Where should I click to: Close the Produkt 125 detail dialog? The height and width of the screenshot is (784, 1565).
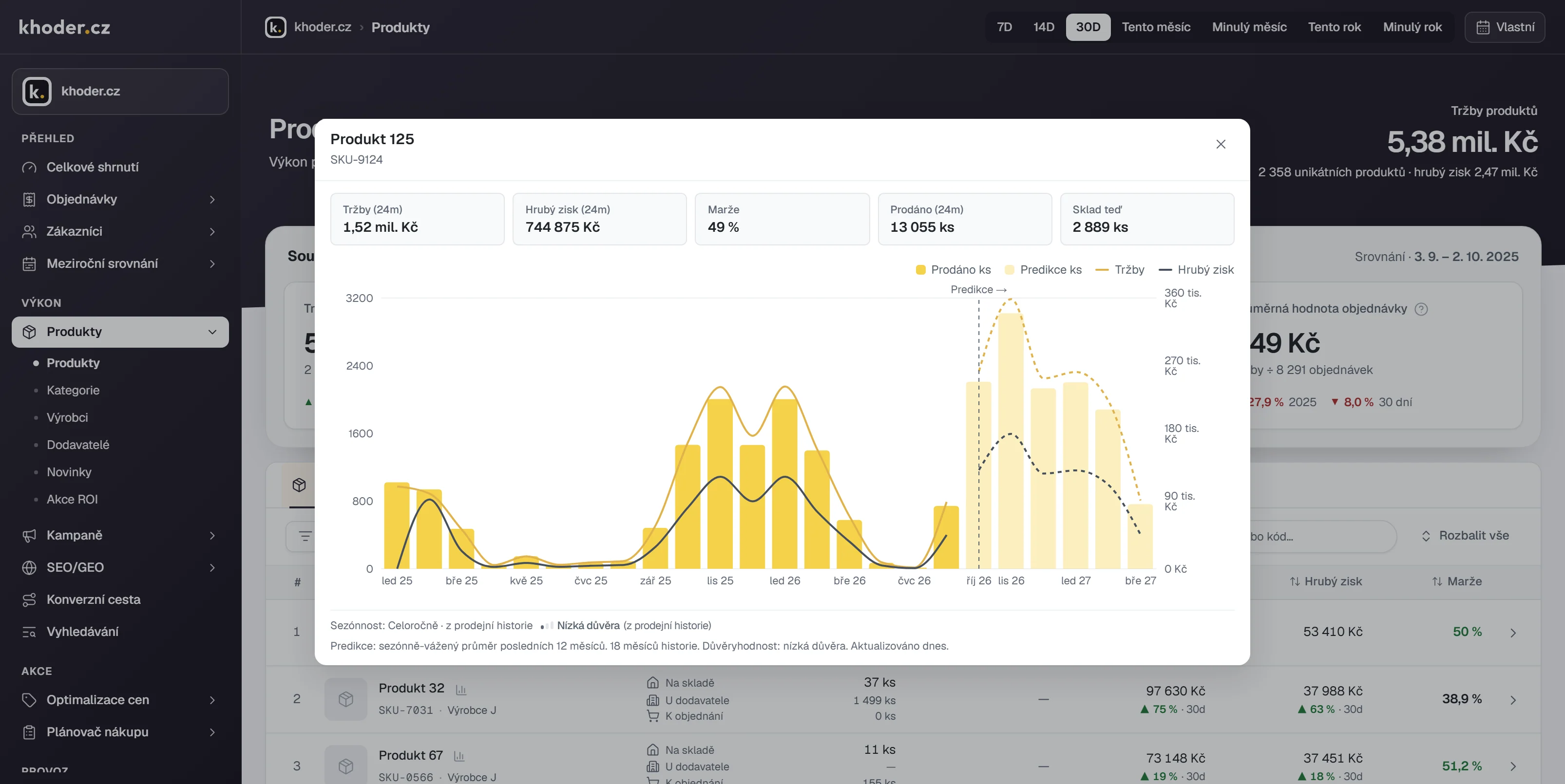[1221, 144]
